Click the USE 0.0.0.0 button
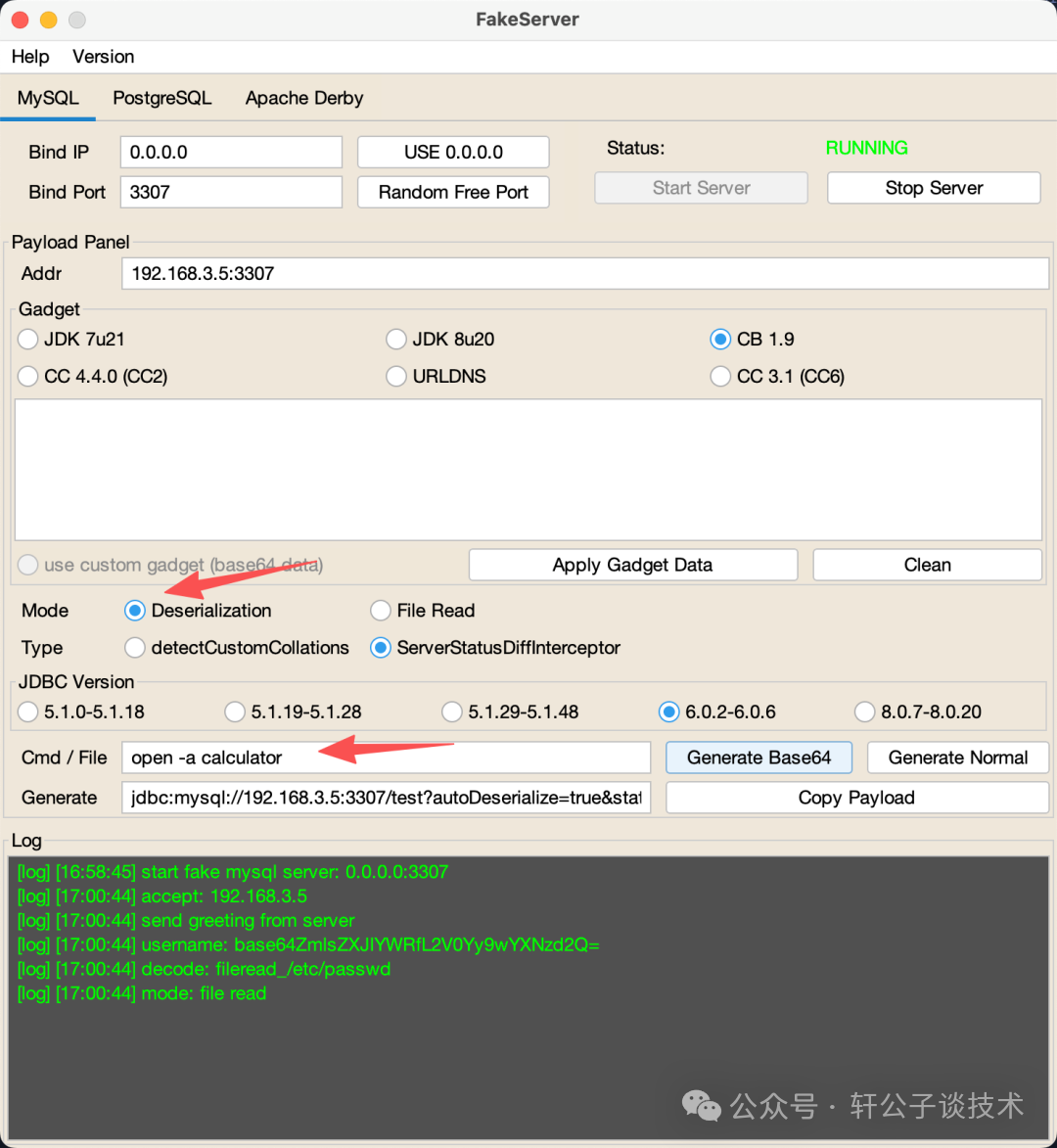 (x=453, y=153)
